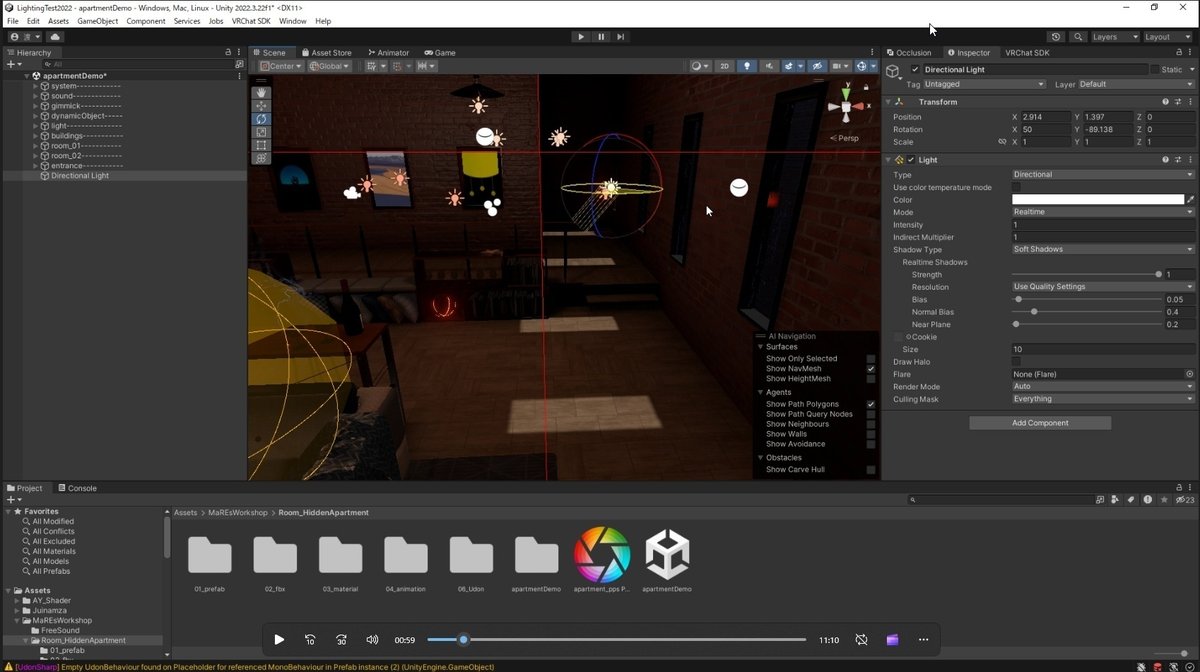
Task: Toggle 2D scene view mode
Action: coord(725,66)
